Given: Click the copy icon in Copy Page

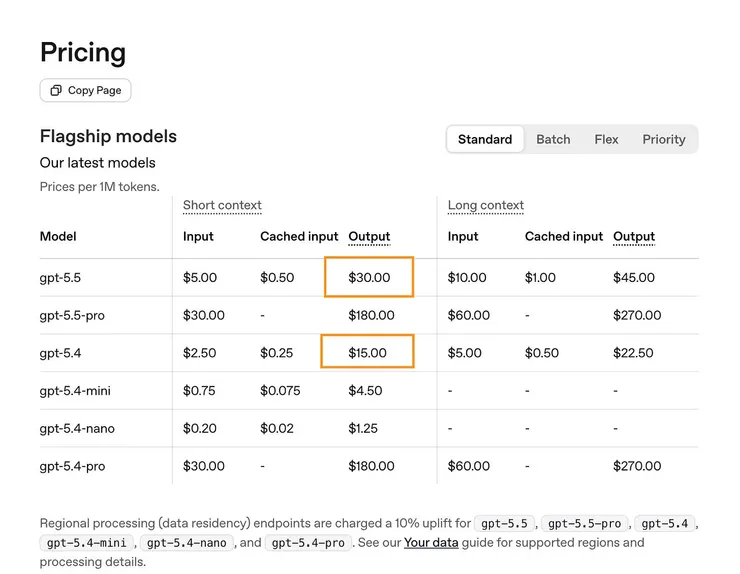Looking at the screenshot, I should (x=56, y=90).
